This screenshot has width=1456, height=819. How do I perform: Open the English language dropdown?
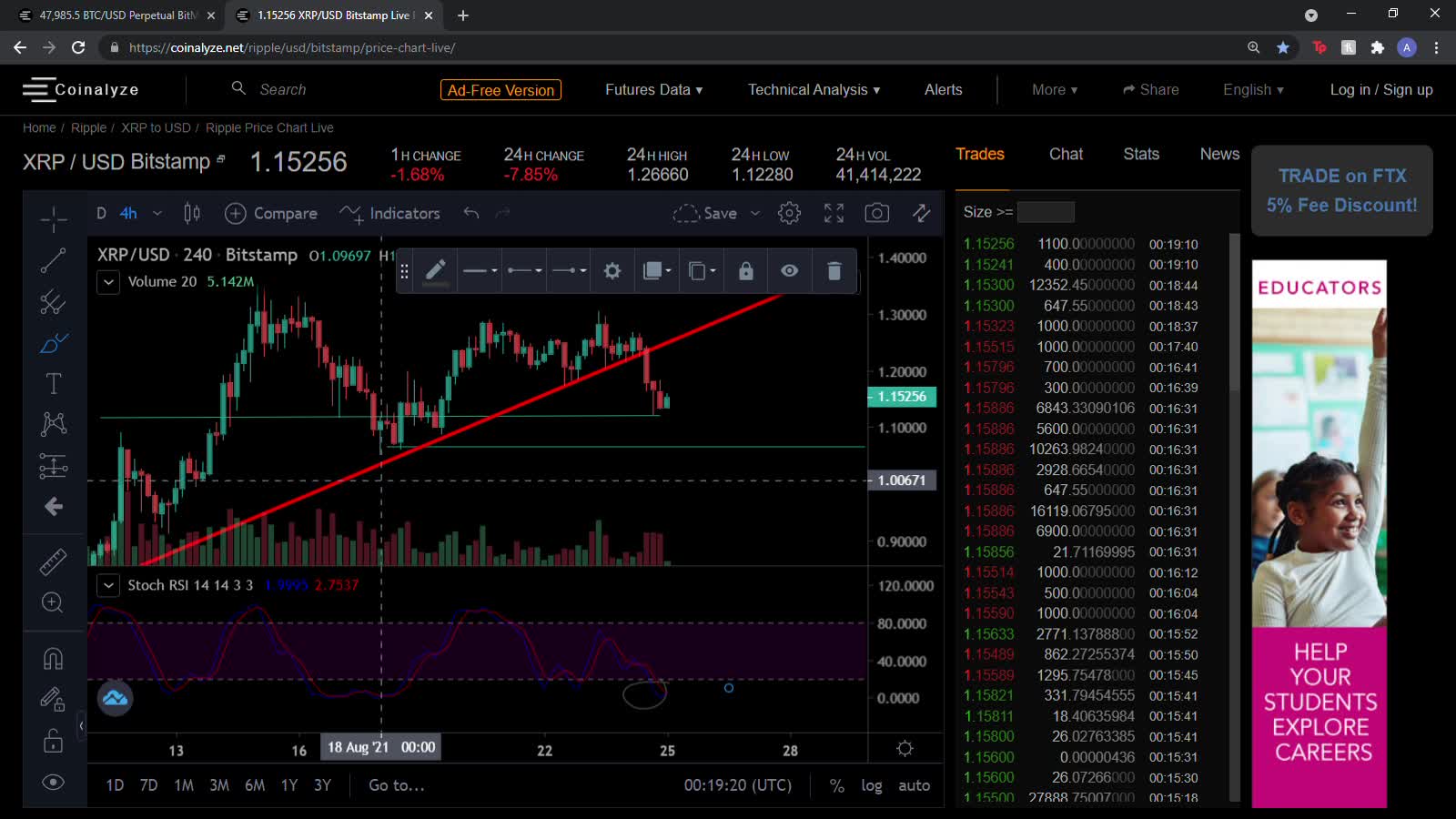coord(1253,89)
